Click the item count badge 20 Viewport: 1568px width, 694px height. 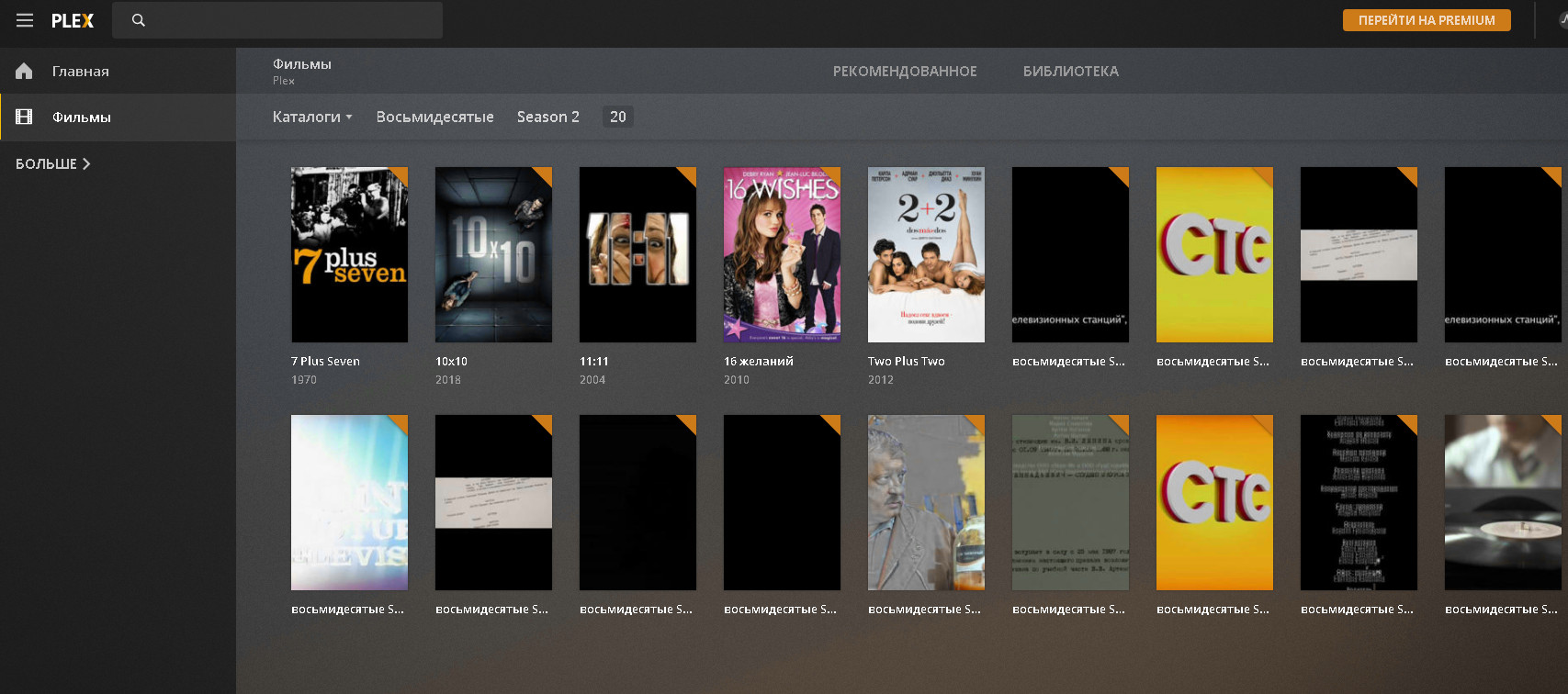point(618,117)
